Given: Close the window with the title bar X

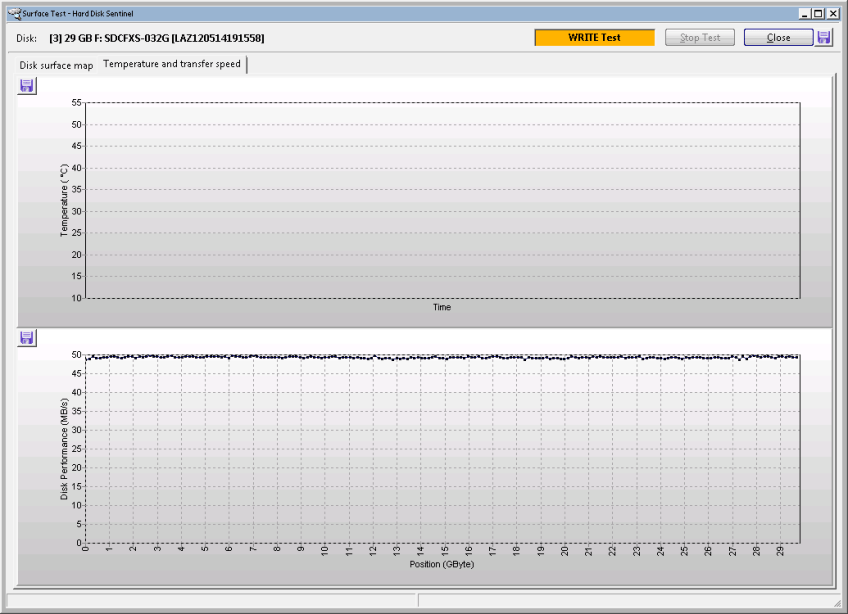Looking at the screenshot, I should tap(834, 13).
